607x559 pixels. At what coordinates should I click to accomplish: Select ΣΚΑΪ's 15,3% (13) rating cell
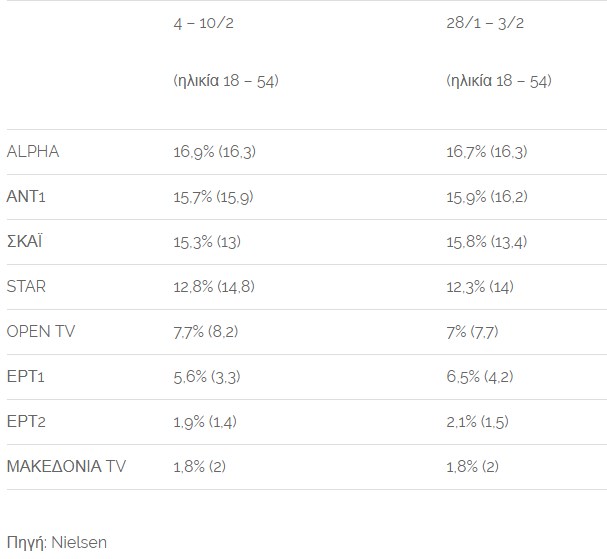point(207,242)
